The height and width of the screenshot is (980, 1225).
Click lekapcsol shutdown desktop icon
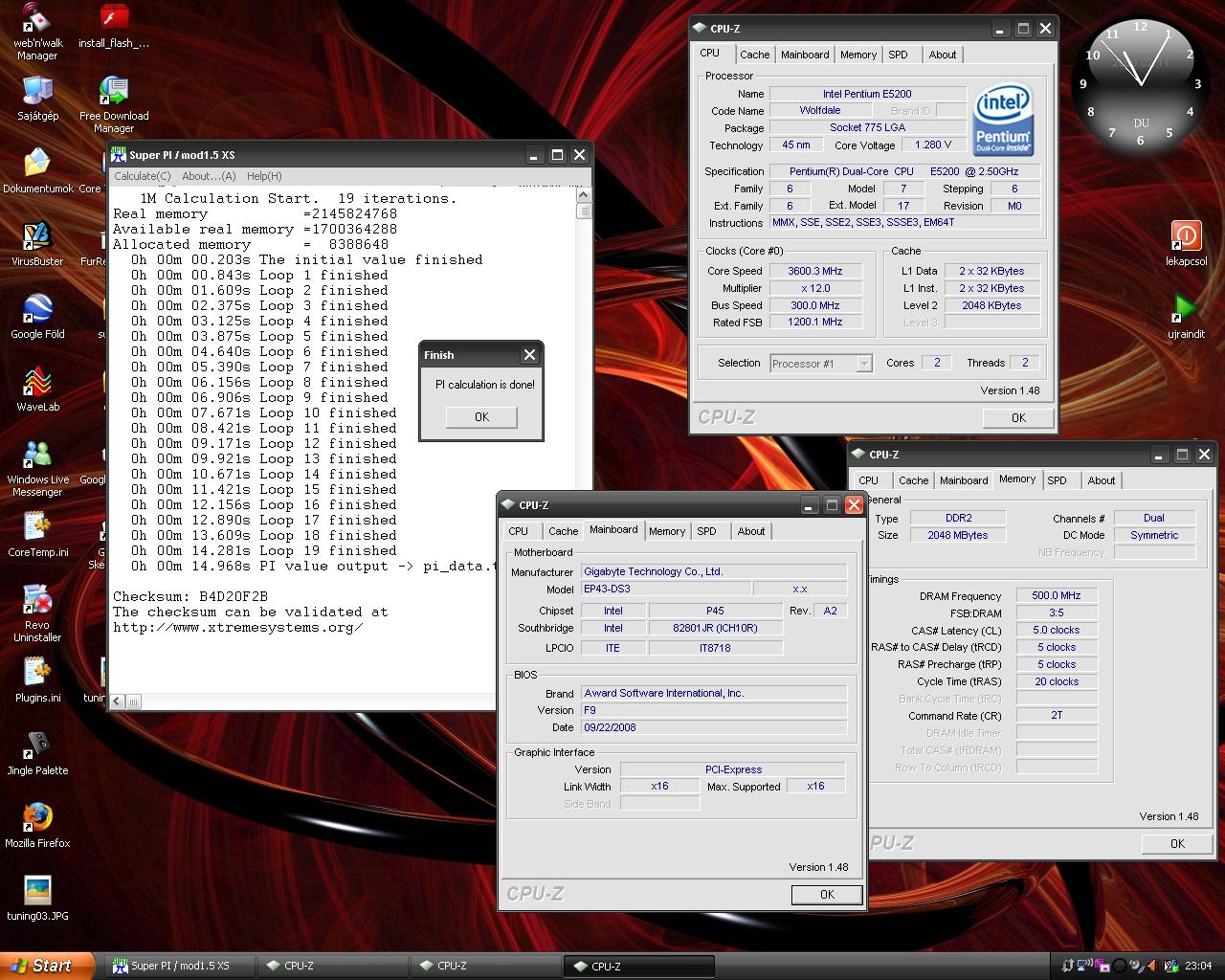(x=1186, y=244)
